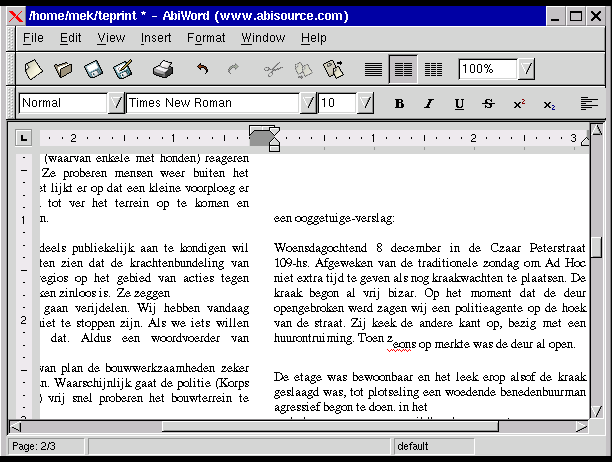The height and width of the screenshot is (462, 612).
Task: Click the Paste clipboard icon
Action: tap(333, 69)
